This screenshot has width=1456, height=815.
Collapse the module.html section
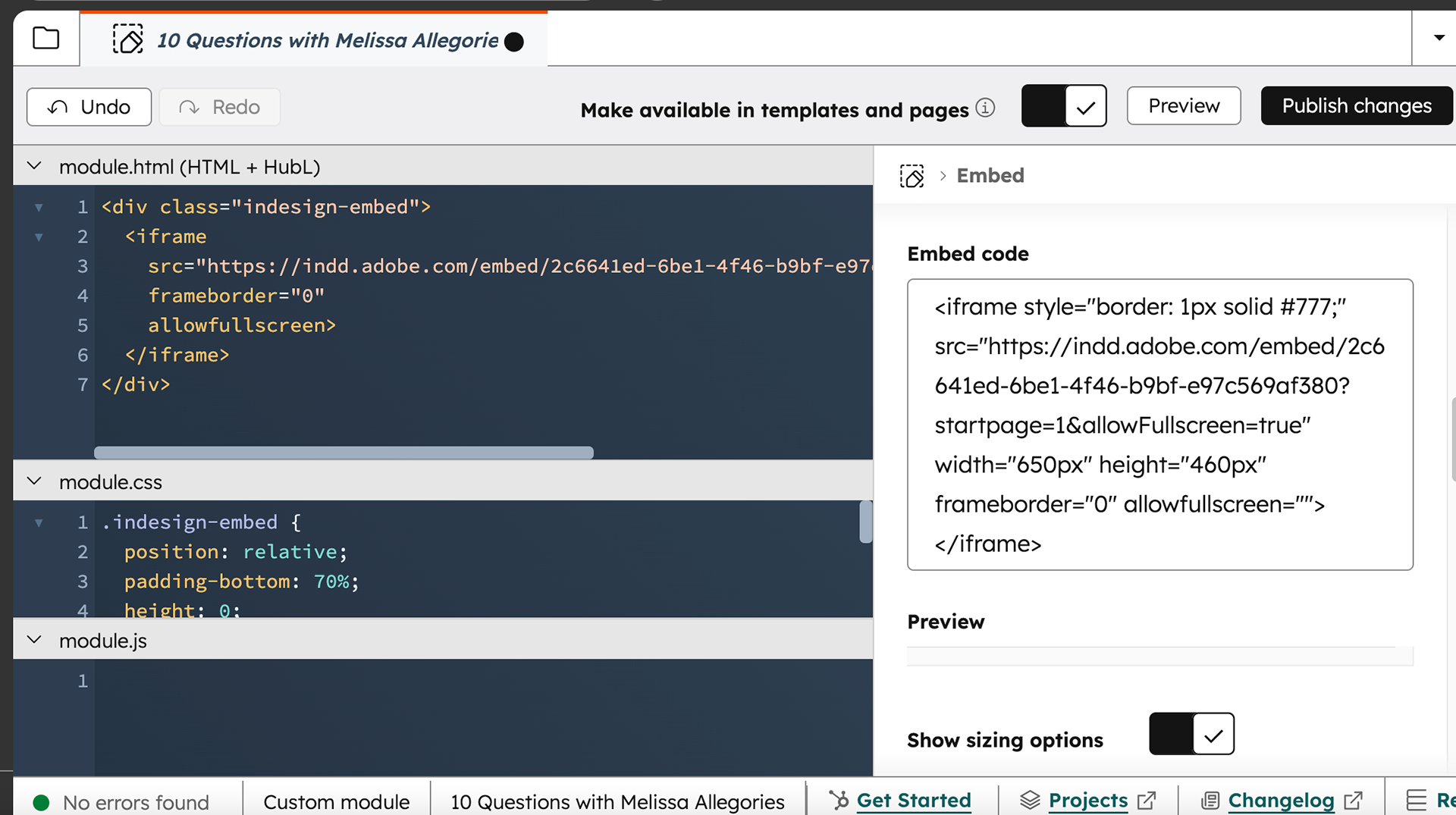[x=34, y=166]
